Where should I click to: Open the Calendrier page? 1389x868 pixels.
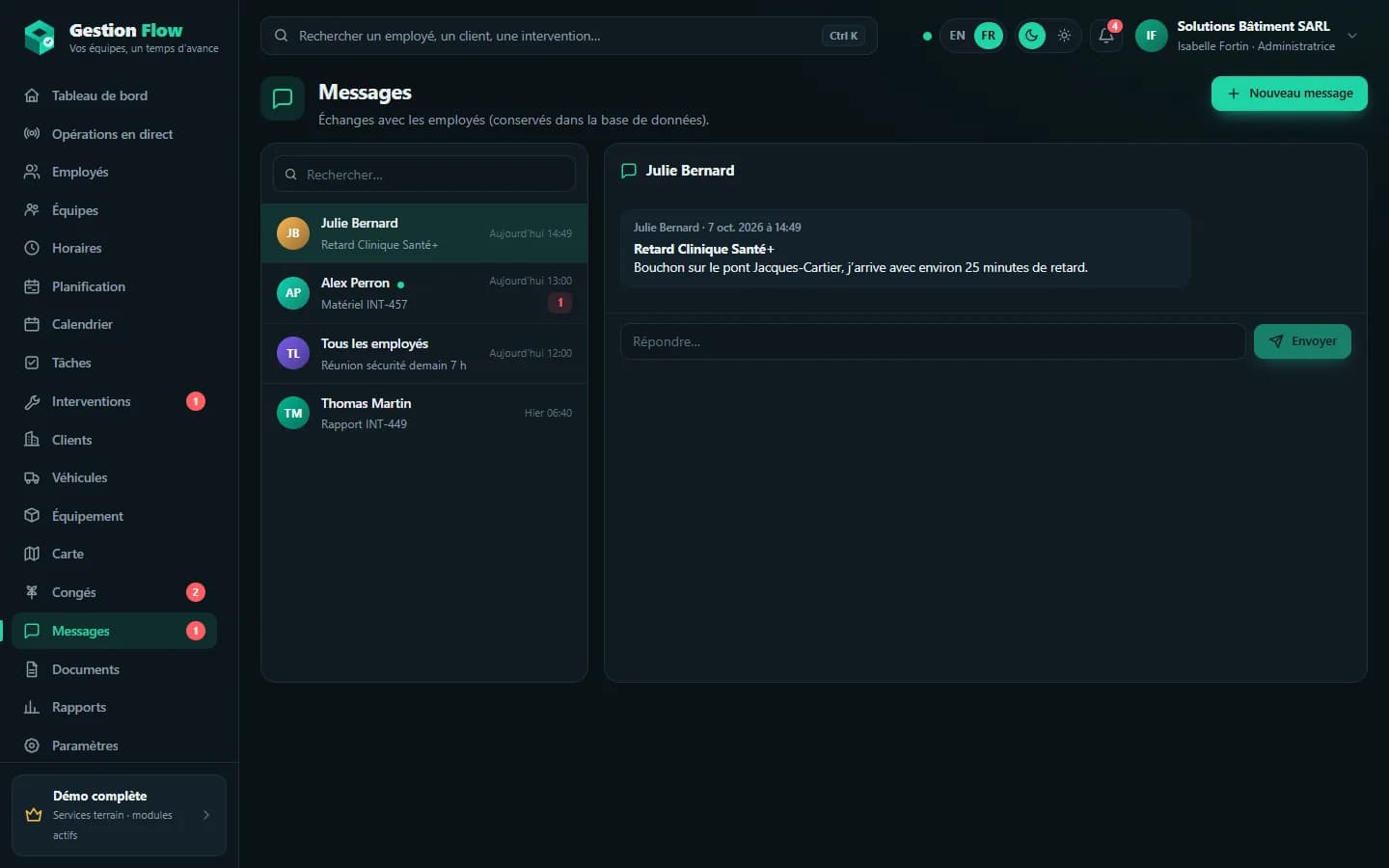[114, 324]
